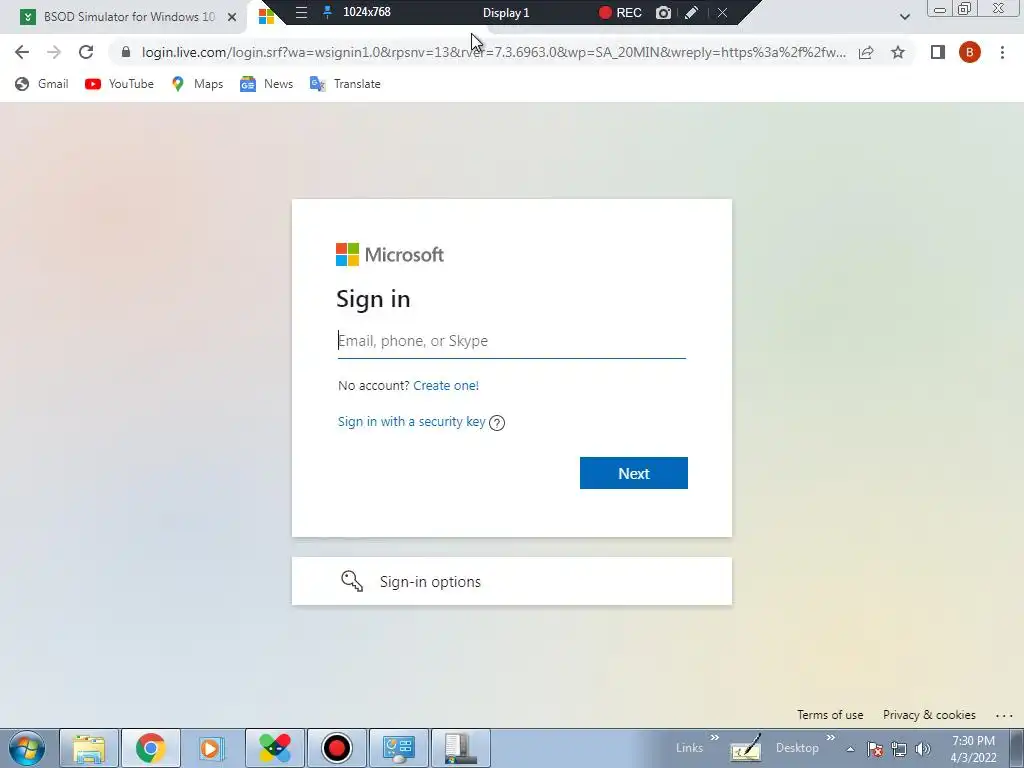Show hidden tray icons arrow
Image resolution: width=1024 pixels, height=768 pixels.
[x=850, y=749]
